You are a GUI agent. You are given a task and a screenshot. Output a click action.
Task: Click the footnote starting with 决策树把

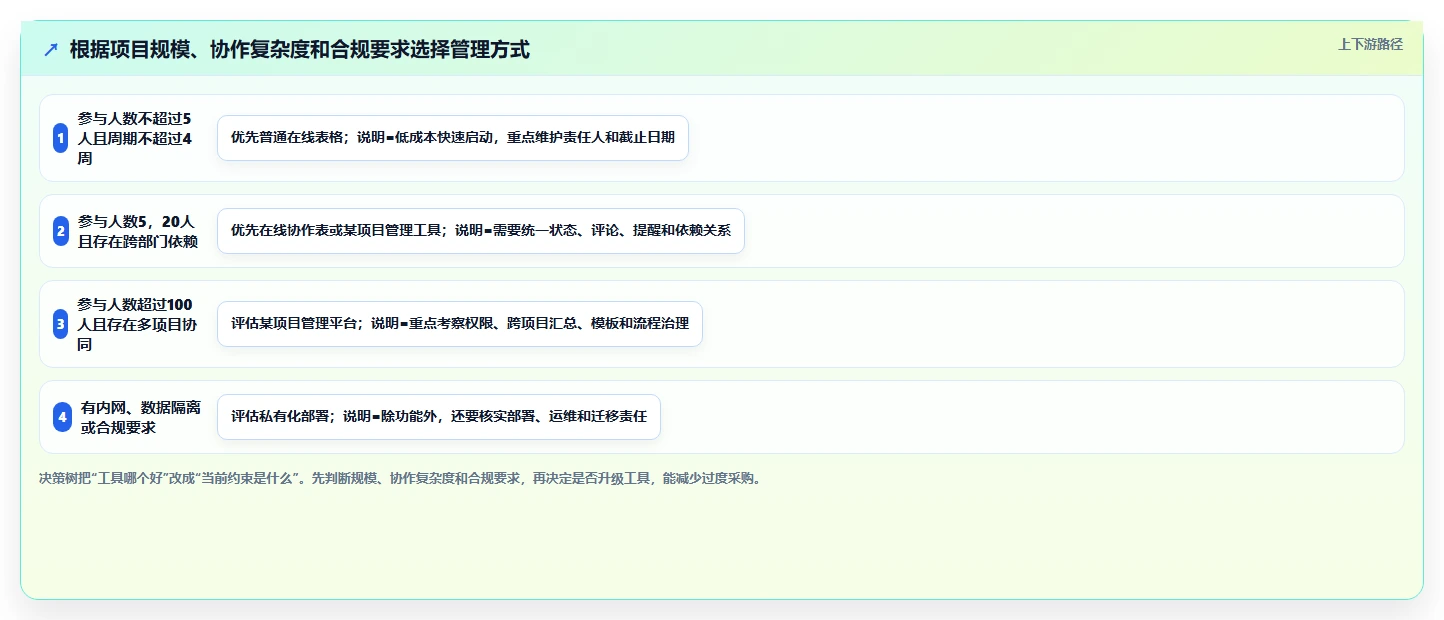tap(402, 478)
